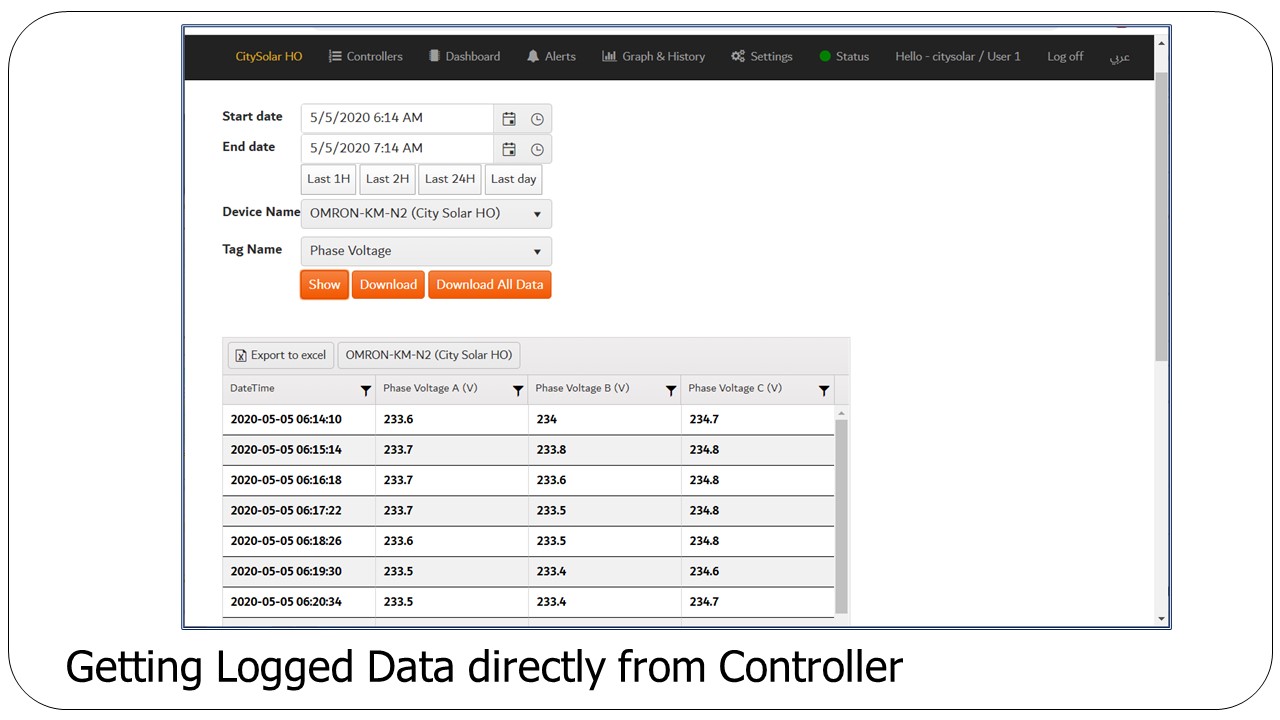Select the Last 24H quick range
This screenshot has width=1280, height=720.
tap(450, 179)
